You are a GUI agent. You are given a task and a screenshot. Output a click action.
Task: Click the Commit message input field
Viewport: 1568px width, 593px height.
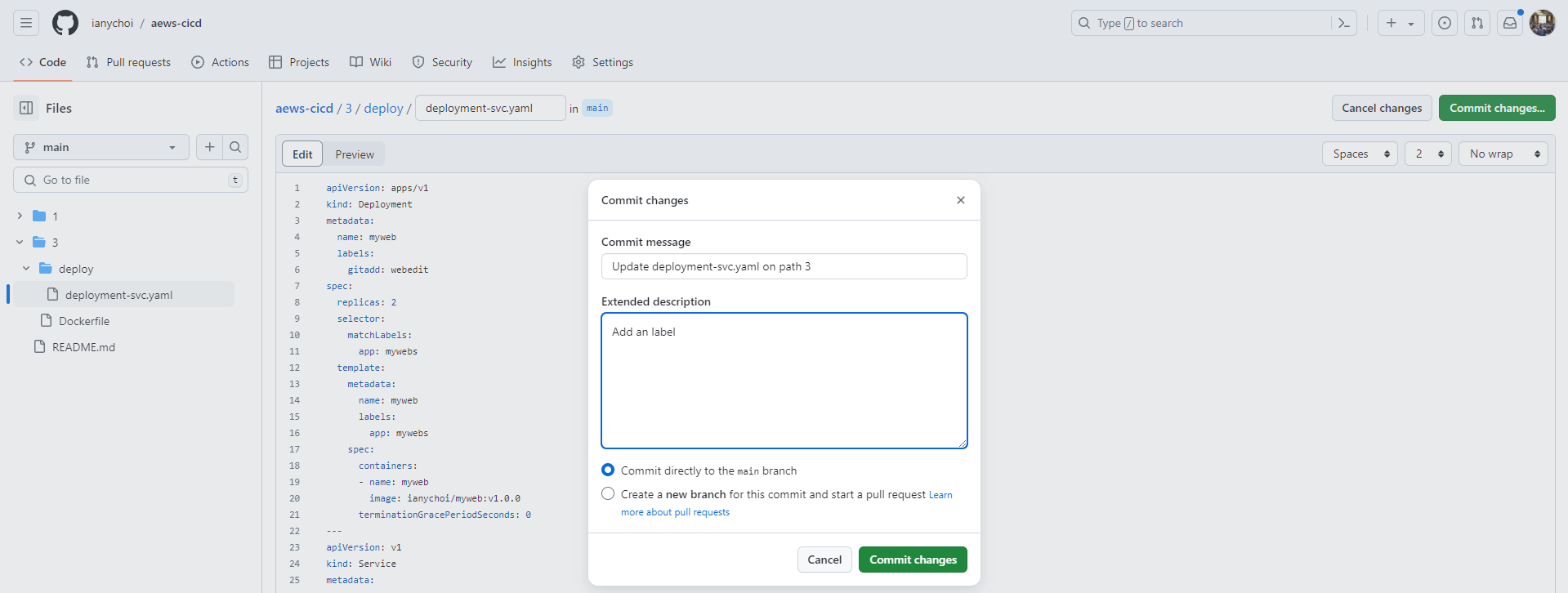[784, 266]
